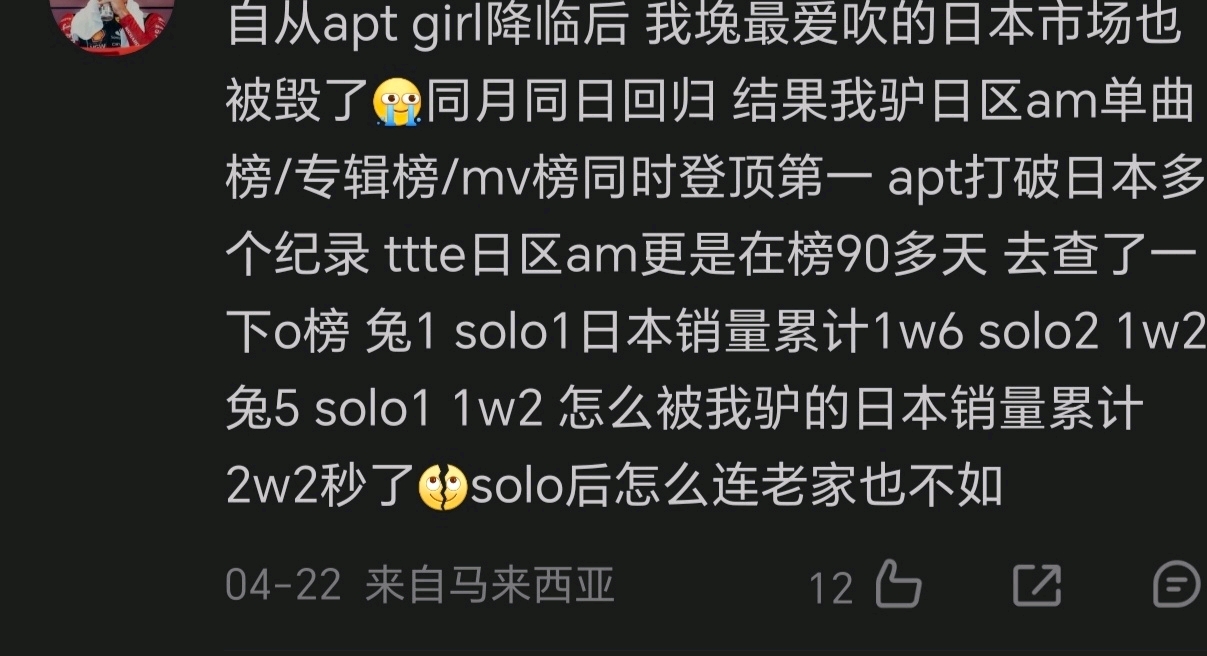Click the '来自马来西亚' location label

490,585
